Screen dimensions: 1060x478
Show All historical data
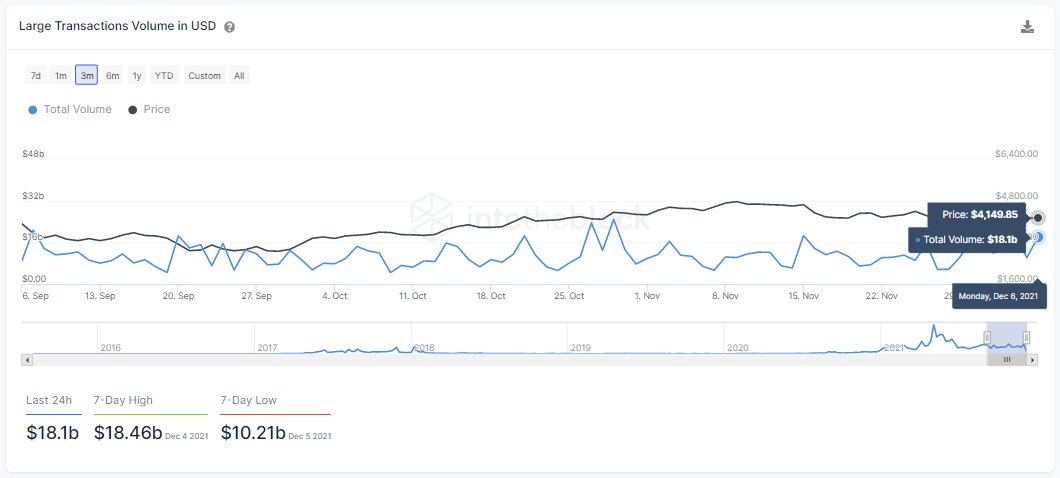[x=239, y=76]
